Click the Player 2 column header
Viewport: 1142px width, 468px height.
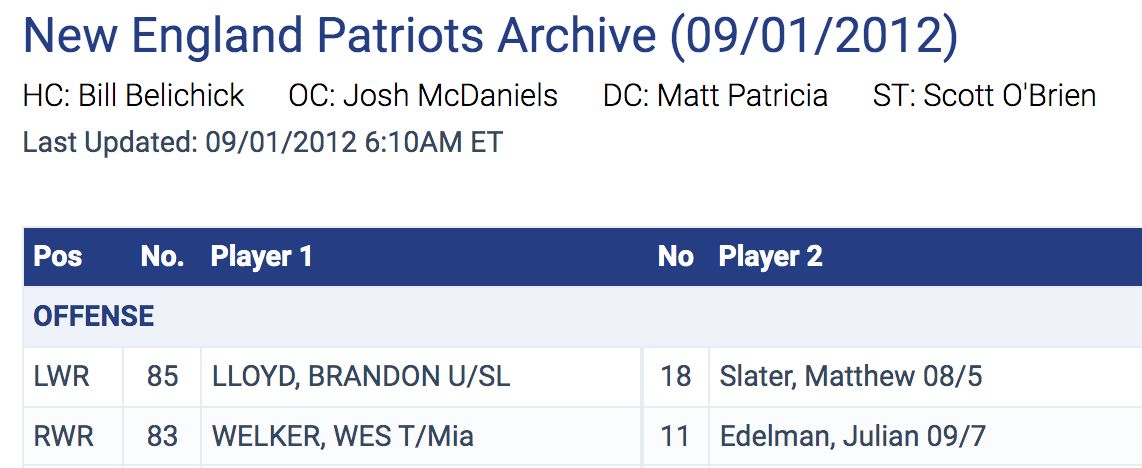pyautogui.click(x=770, y=257)
